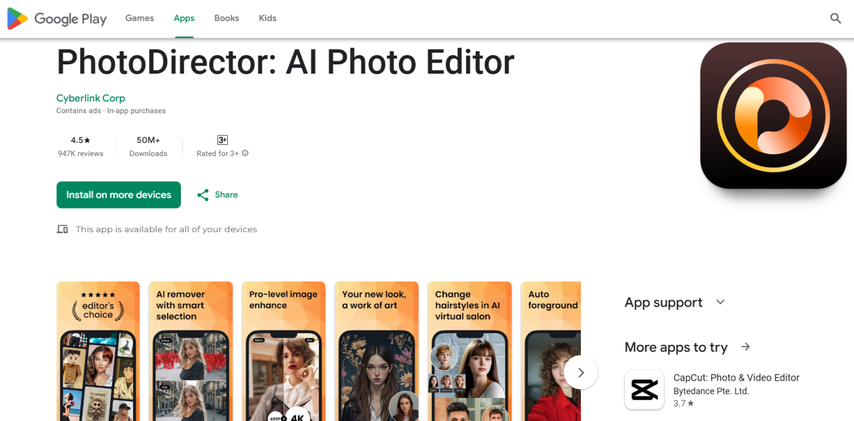854x421 pixels.
Task: Click the 3.7 star rating of CapCut
Action: pyautogui.click(x=684, y=404)
